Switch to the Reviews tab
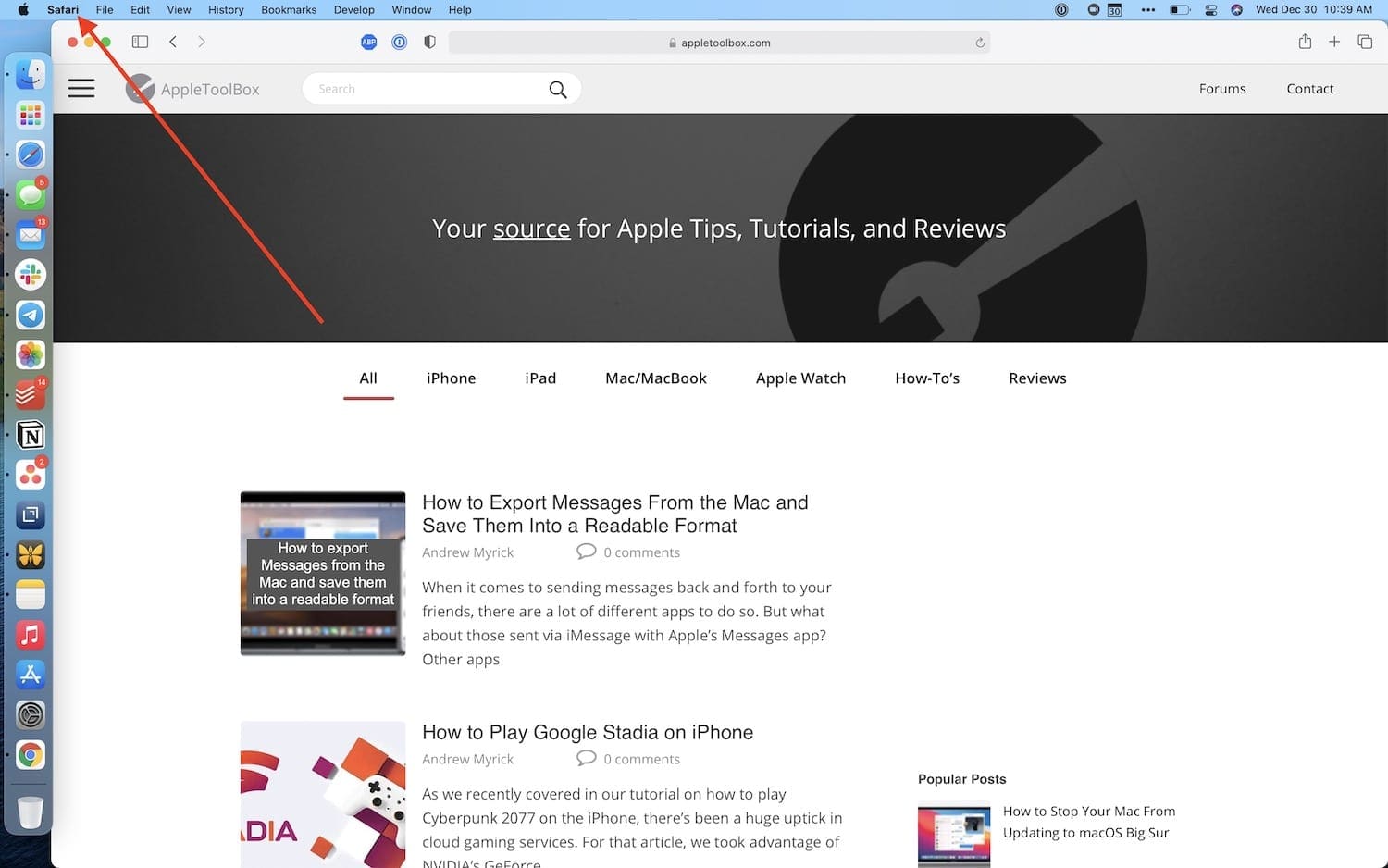The image size is (1388, 868). pos(1037,378)
